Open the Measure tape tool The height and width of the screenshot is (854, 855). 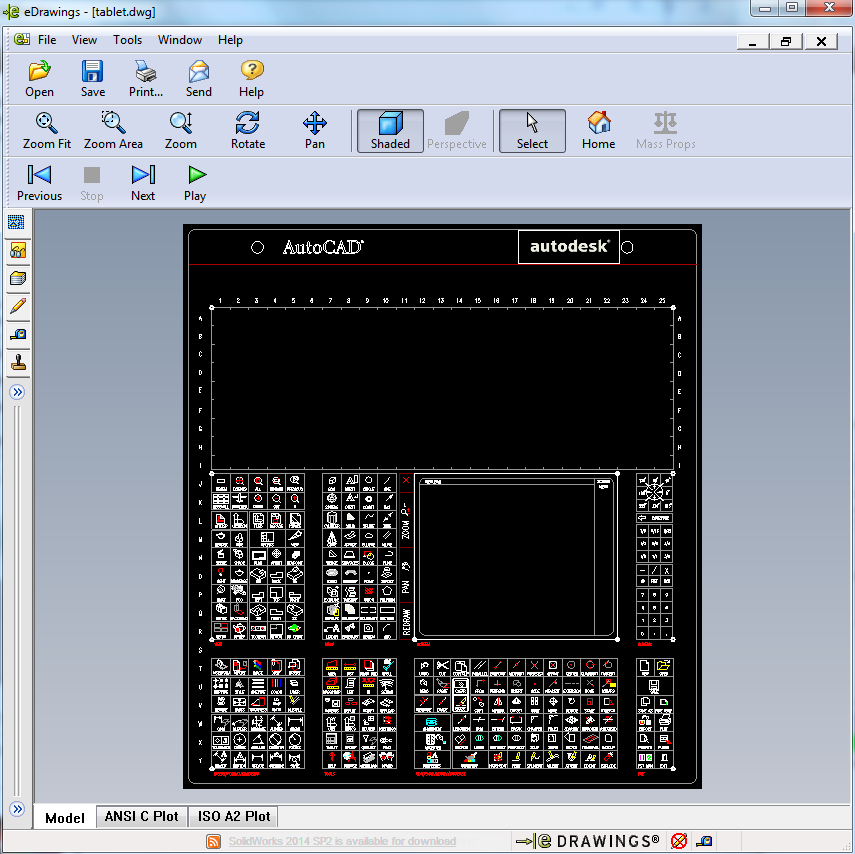point(17,335)
